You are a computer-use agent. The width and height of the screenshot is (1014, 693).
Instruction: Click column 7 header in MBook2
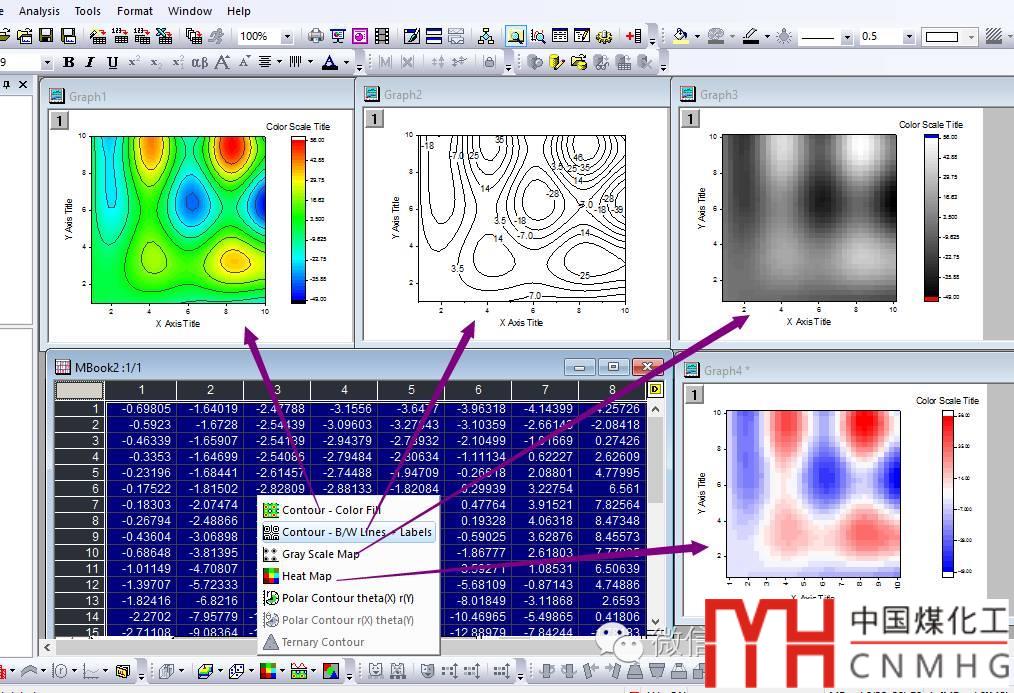click(x=545, y=389)
